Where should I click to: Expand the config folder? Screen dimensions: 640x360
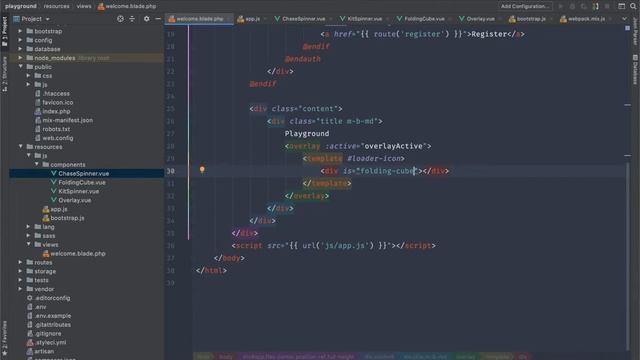20,40
